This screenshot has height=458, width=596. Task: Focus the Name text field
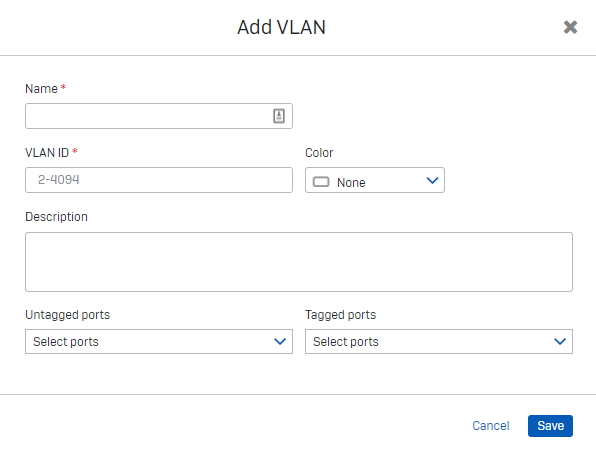[x=159, y=116]
